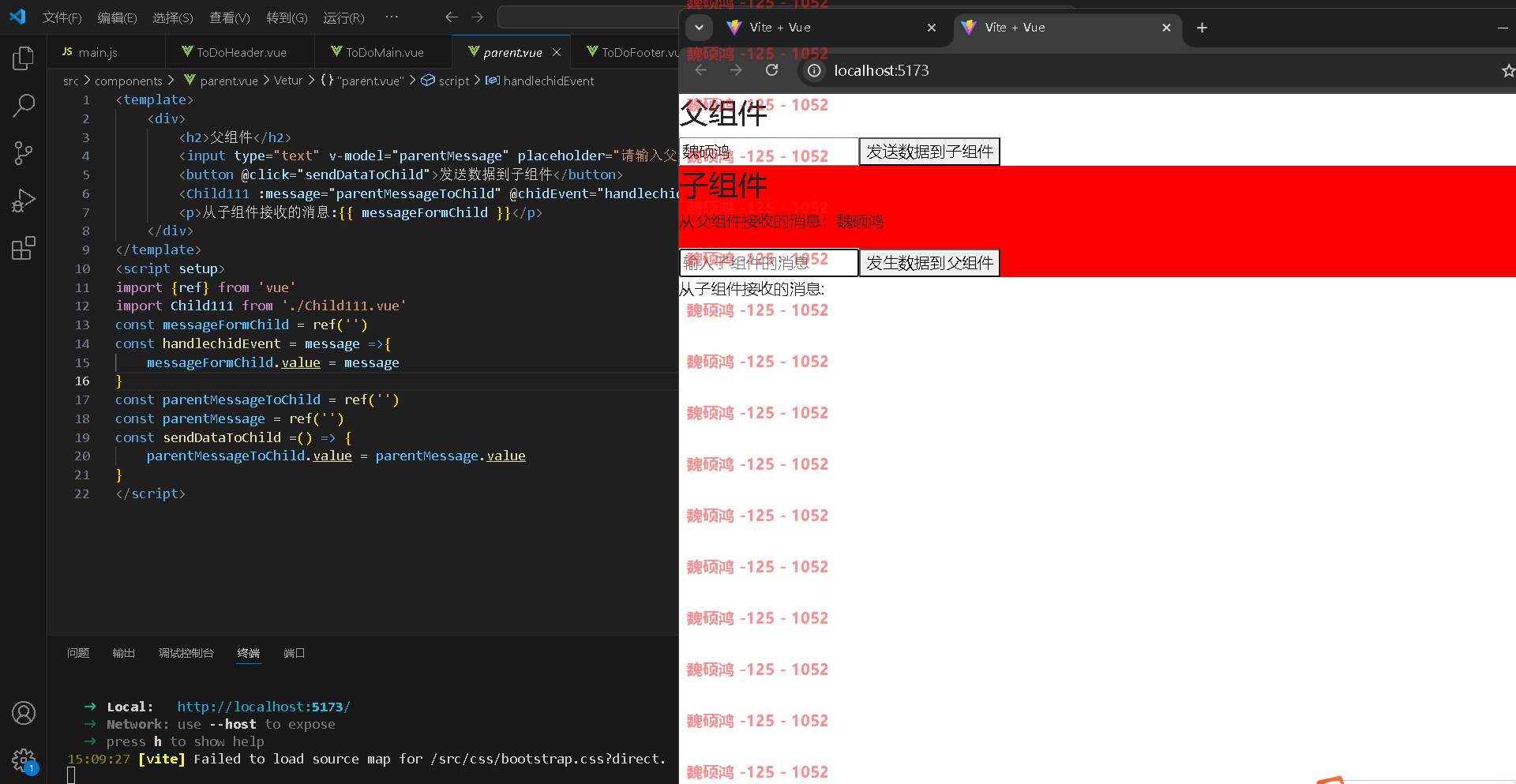Click the 父组件 heading on the page
The height and width of the screenshot is (784, 1516).
point(723,114)
